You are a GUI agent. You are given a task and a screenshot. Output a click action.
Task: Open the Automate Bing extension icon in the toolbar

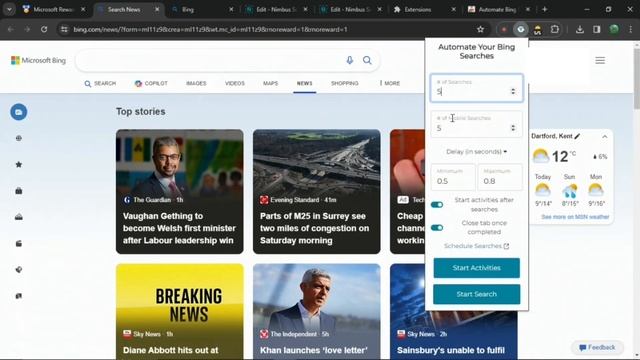(521, 29)
